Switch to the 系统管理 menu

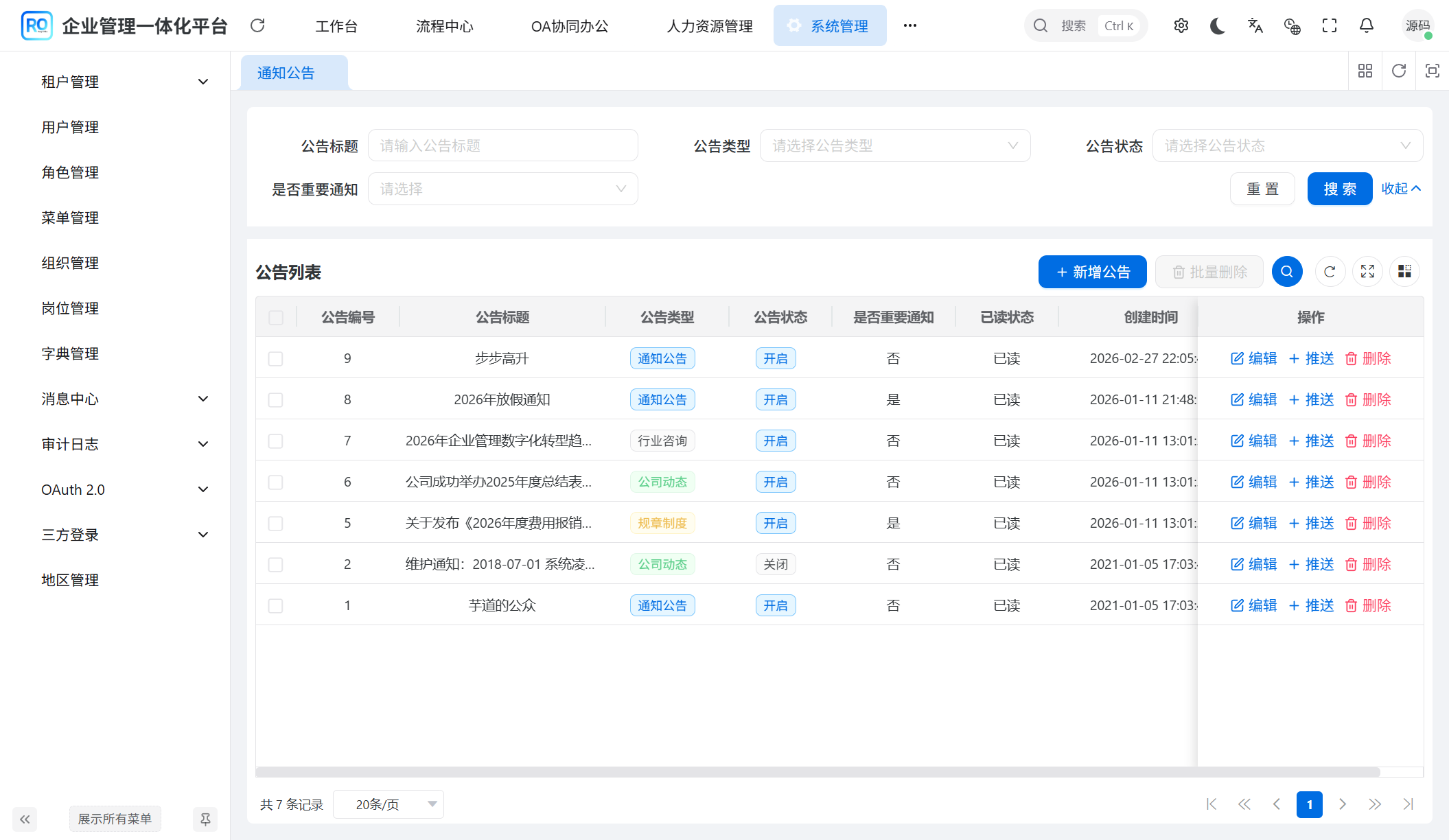click(830, 25)
